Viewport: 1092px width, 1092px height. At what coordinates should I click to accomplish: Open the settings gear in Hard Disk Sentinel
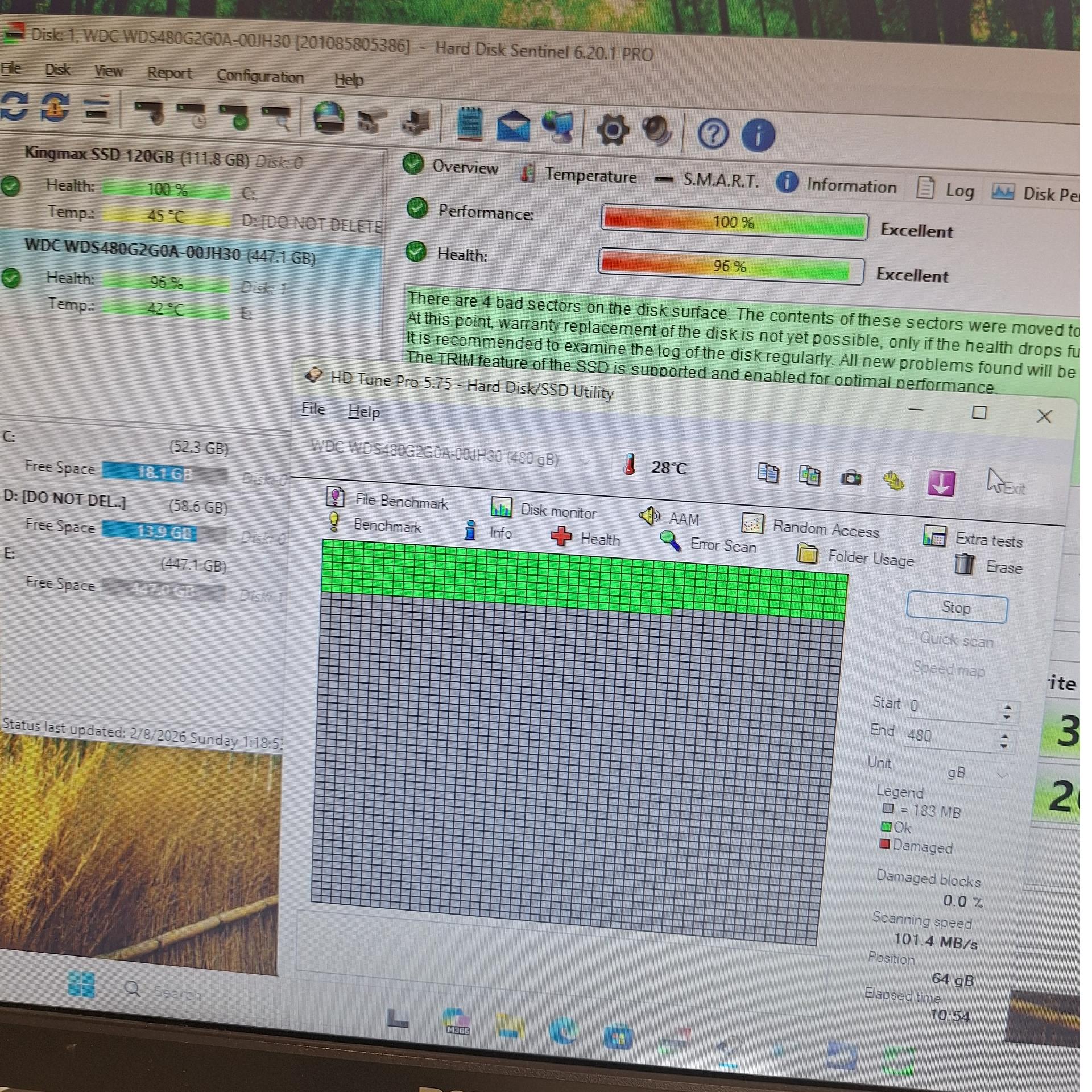[x=612, y=130]
